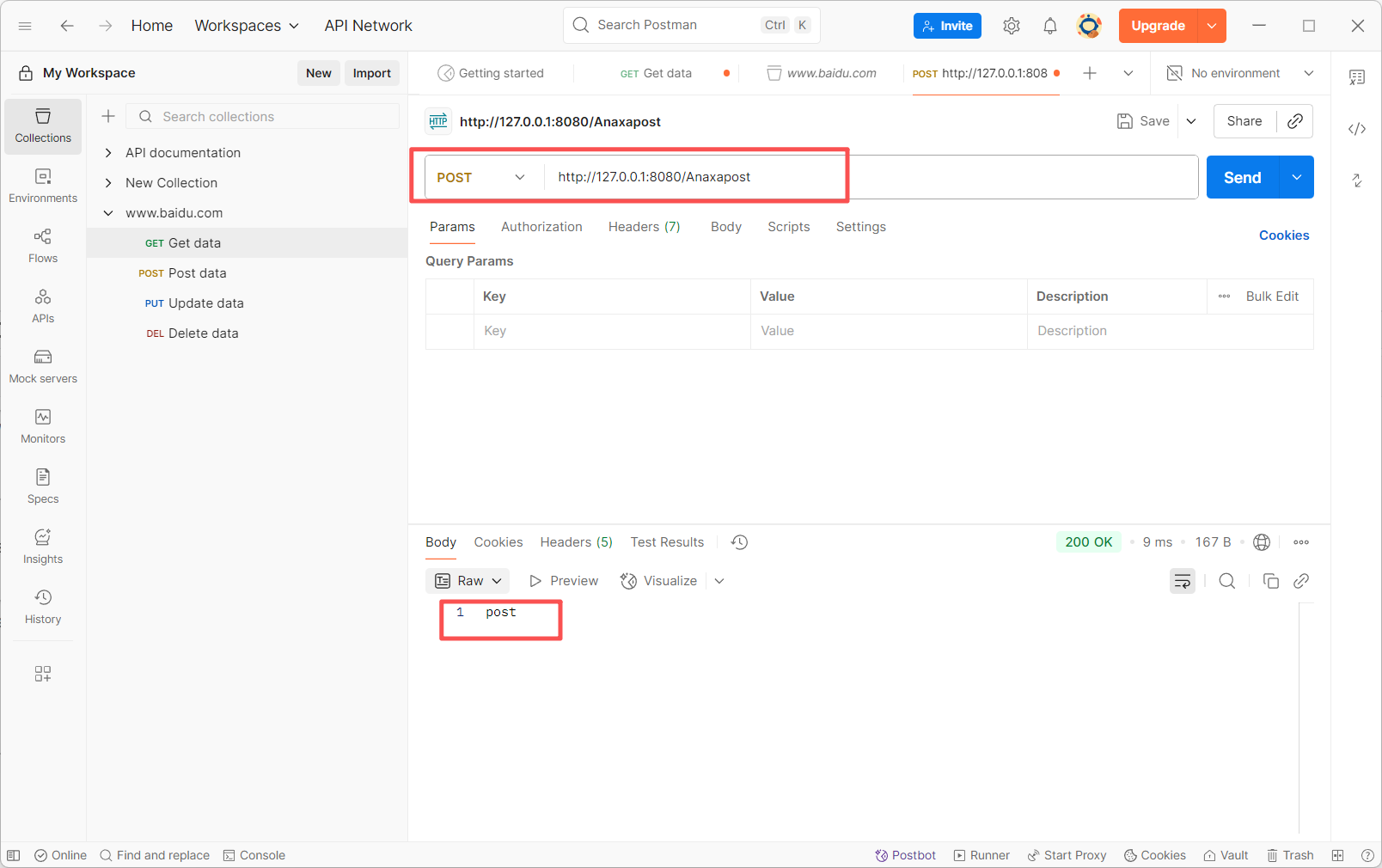Open the APIs sidebar panel
This screenshot has height=868, width=1382.
tap(43, 307)
